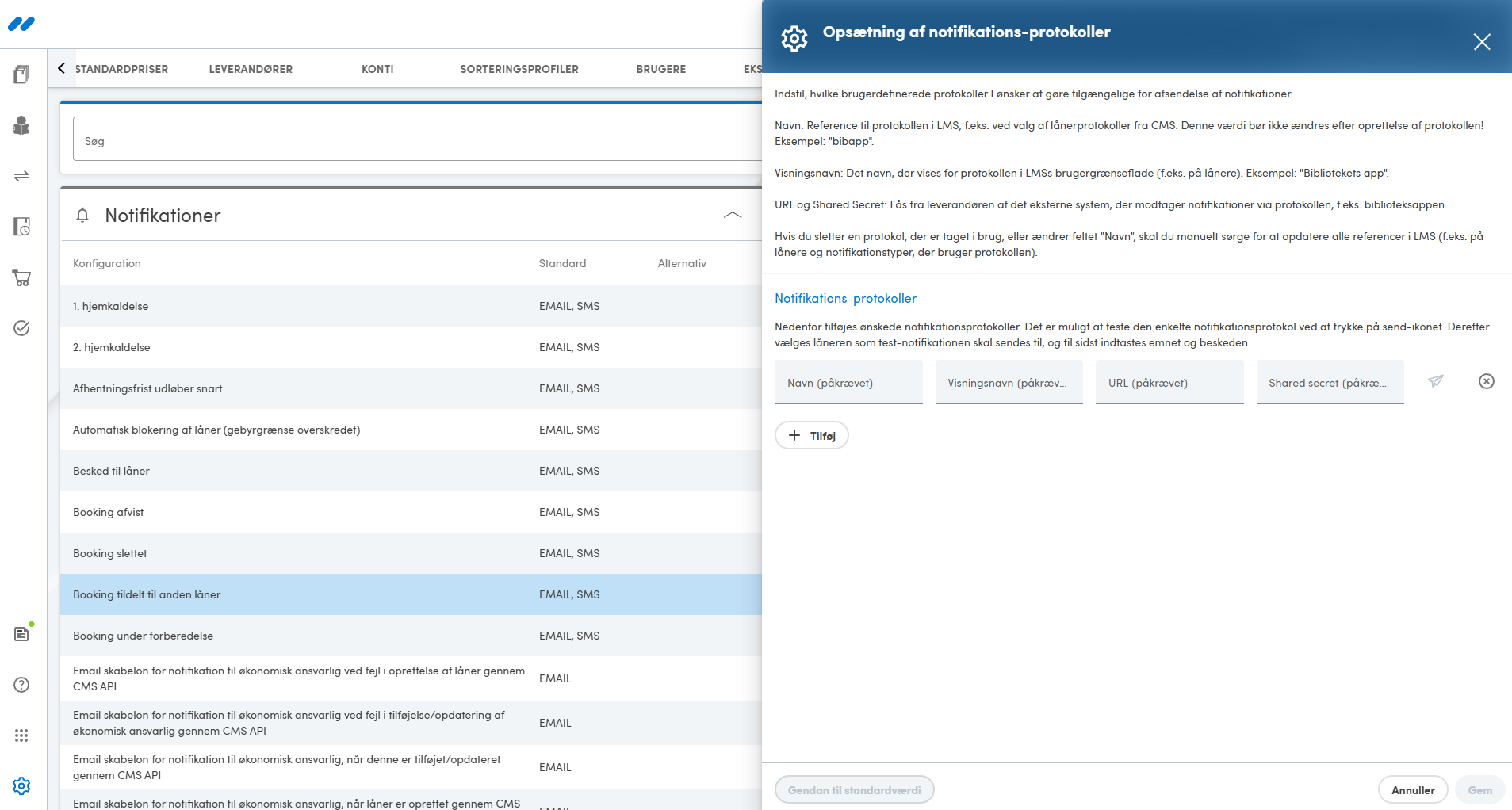Switch to the SORTERINGSPROFILER tab
Viewport: 1512px width, 810px height.
[519, 69]
